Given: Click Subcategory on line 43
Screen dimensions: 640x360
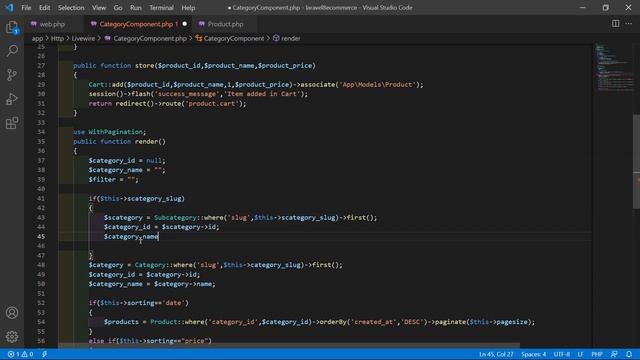Looking at the screenshot, I should pos(176,218).
